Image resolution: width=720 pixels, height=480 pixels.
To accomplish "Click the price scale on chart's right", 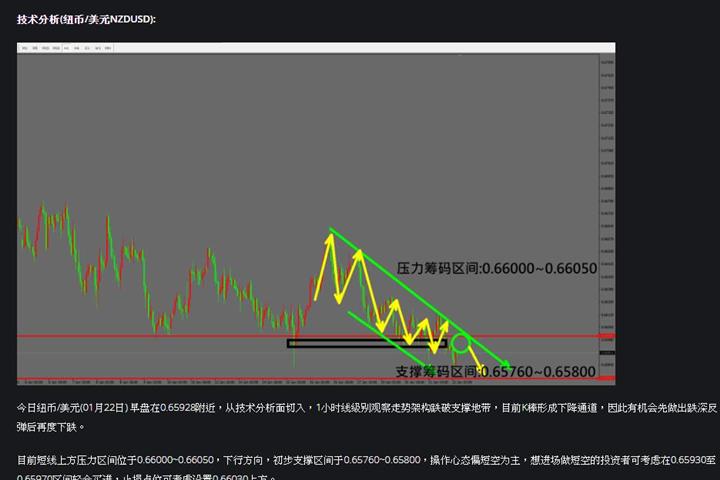I will click(x=608, y=216).
